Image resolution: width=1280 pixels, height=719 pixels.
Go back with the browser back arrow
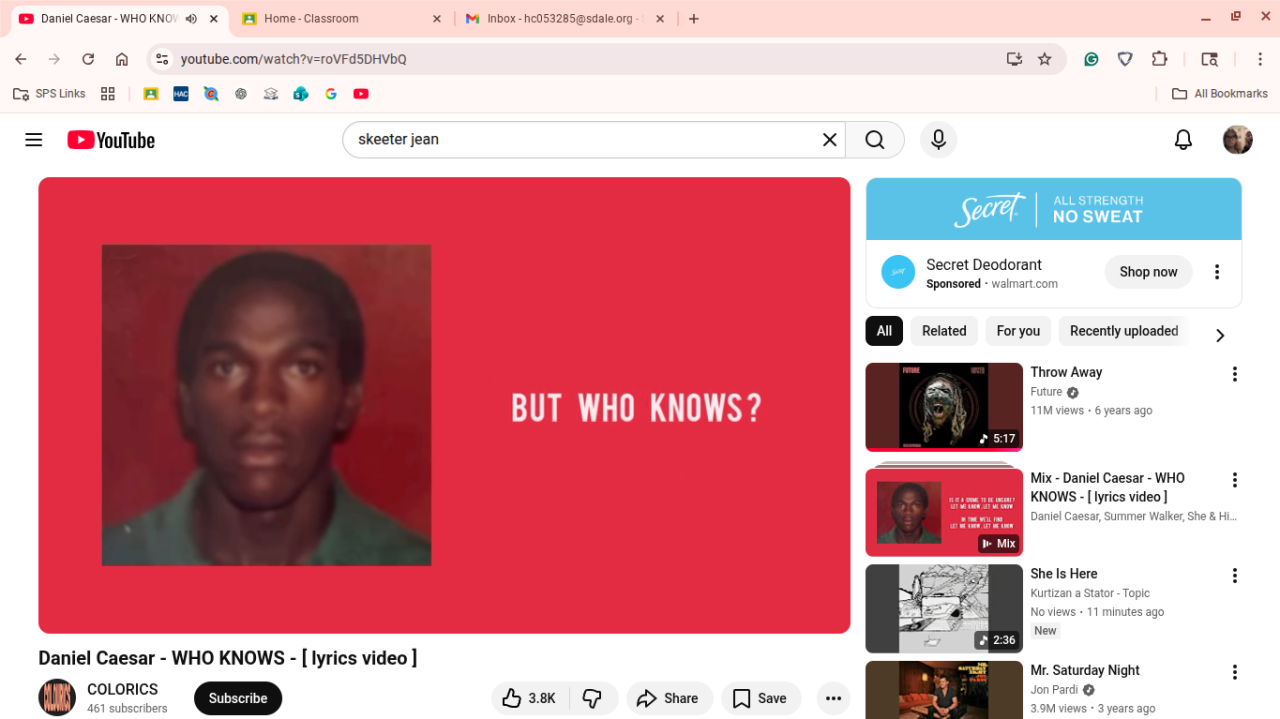click(x=21, y=59)
